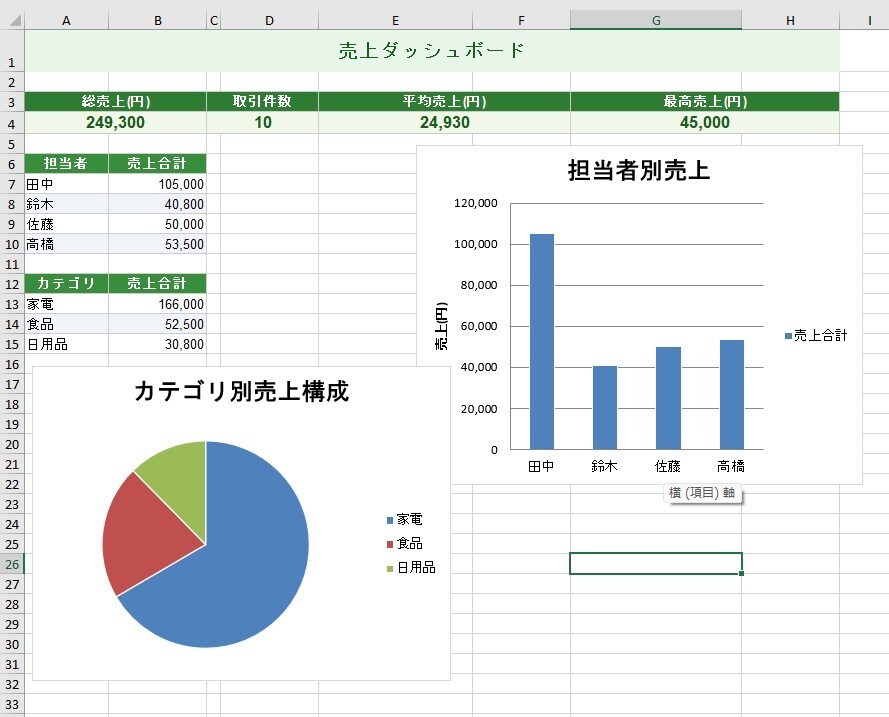The height and width of the screenshot is (717, 889).
Task: Select the transaction count value 10
Action: click(263, 122)
